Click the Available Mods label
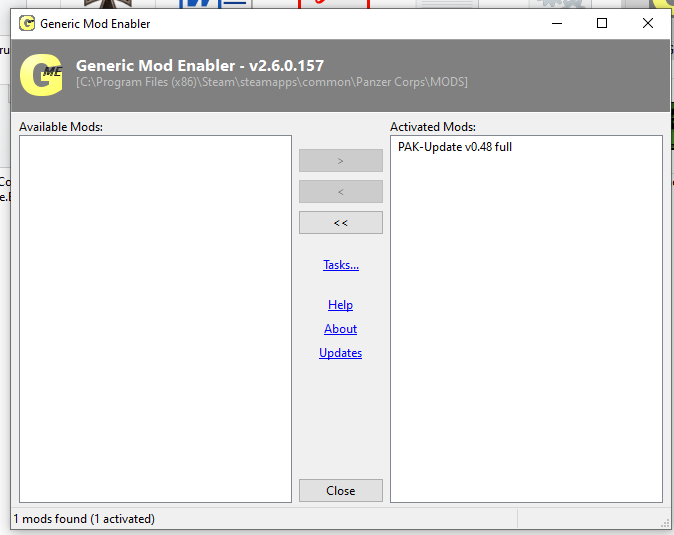This screenshot has height=535, width=674. (x=61, y=127)
